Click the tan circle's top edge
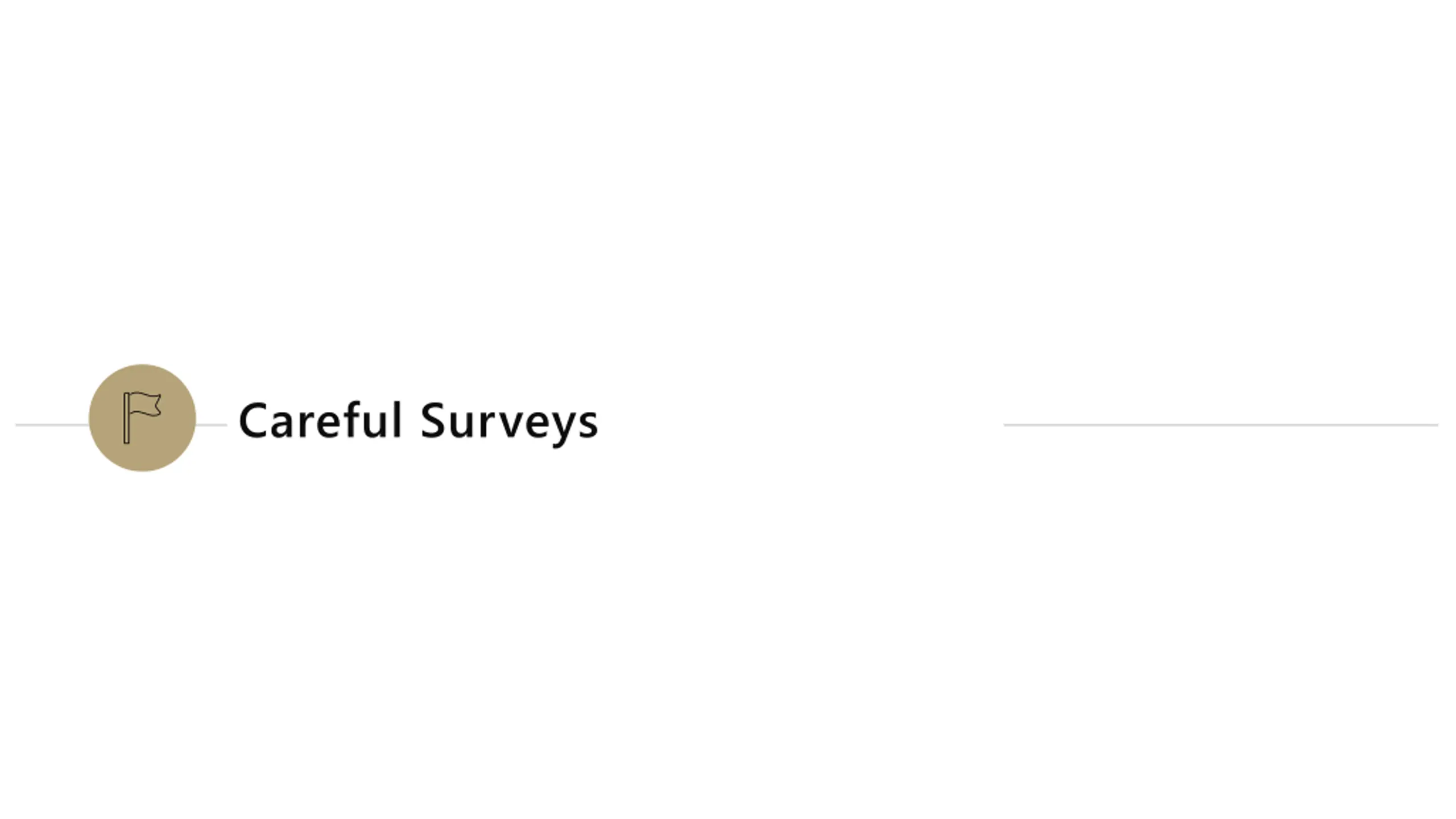Image resolution: width=1456 pixels, height=819 pixels. tap(142, 367)
